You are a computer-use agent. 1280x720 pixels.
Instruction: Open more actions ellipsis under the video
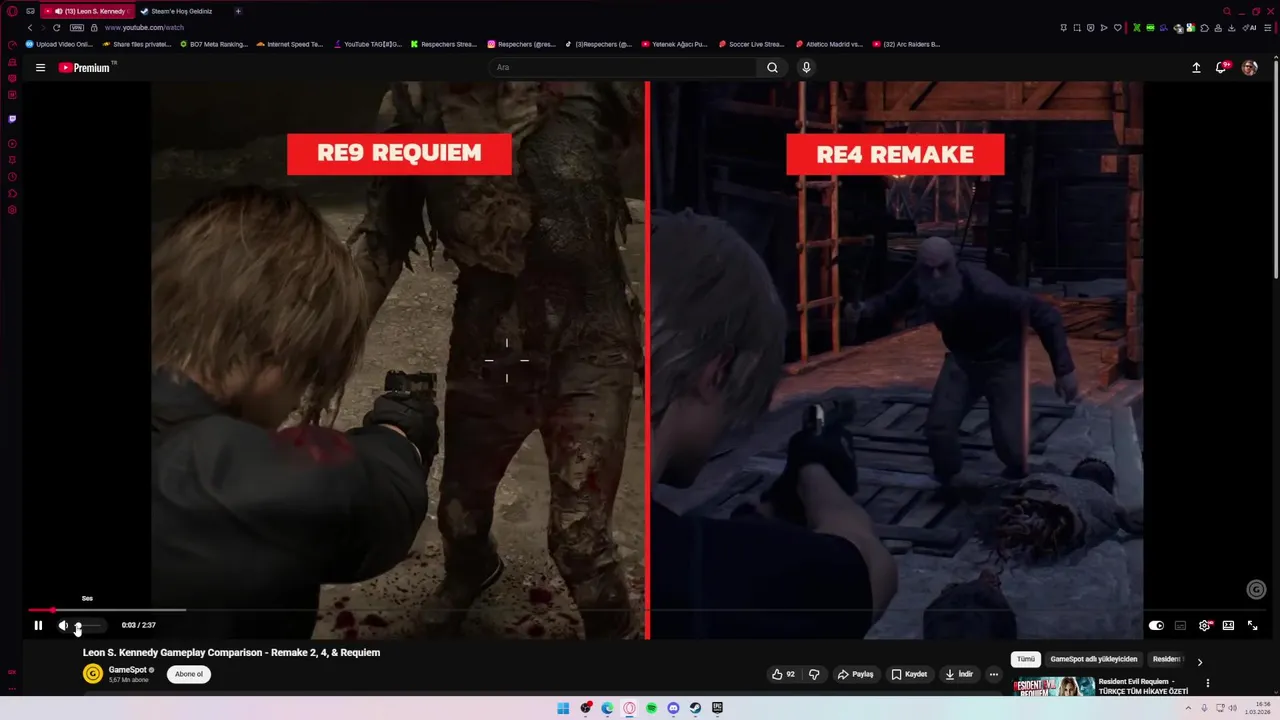pyautogui.click(x=993, y=674)
